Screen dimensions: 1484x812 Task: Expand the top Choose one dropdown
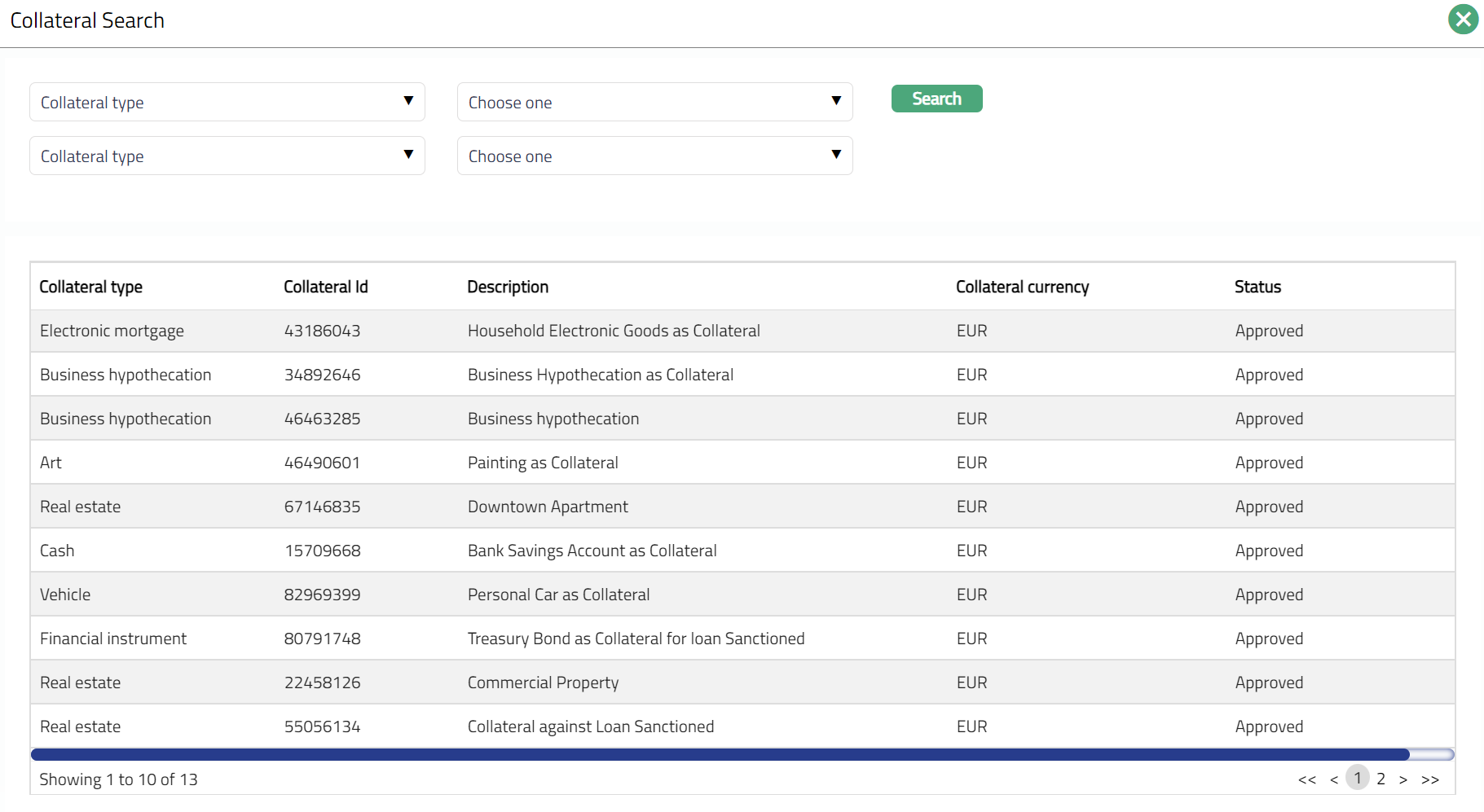pos(654,102)
